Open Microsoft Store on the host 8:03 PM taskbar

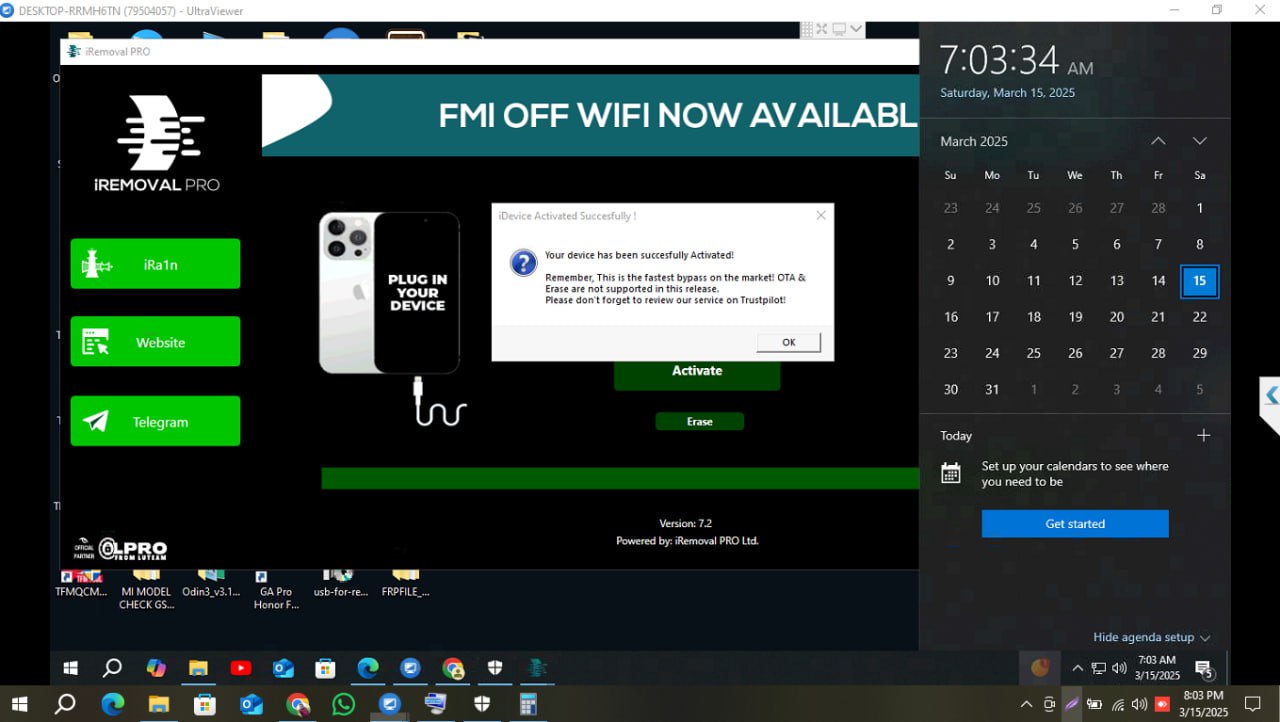(x=205, y=704)
